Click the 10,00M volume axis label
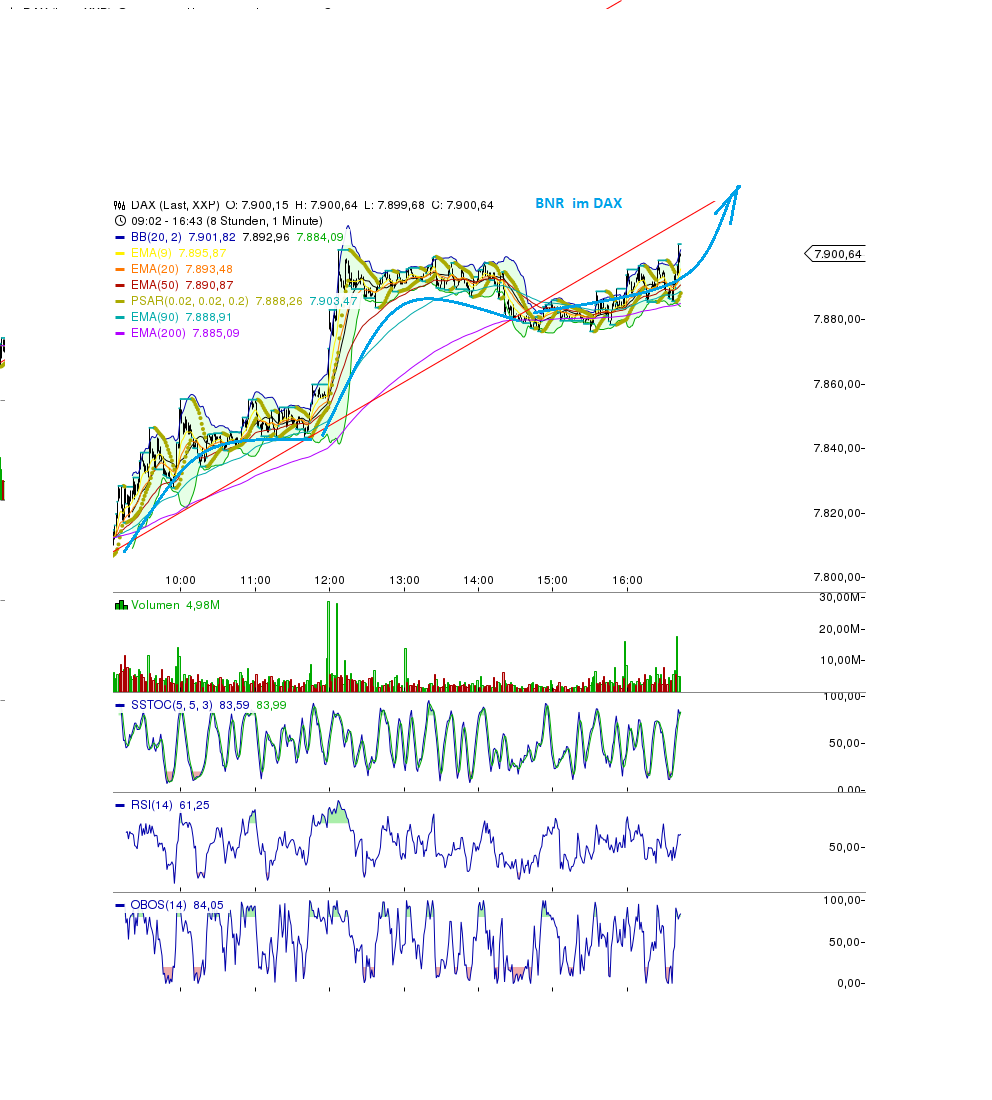 (x=840, y=660)
